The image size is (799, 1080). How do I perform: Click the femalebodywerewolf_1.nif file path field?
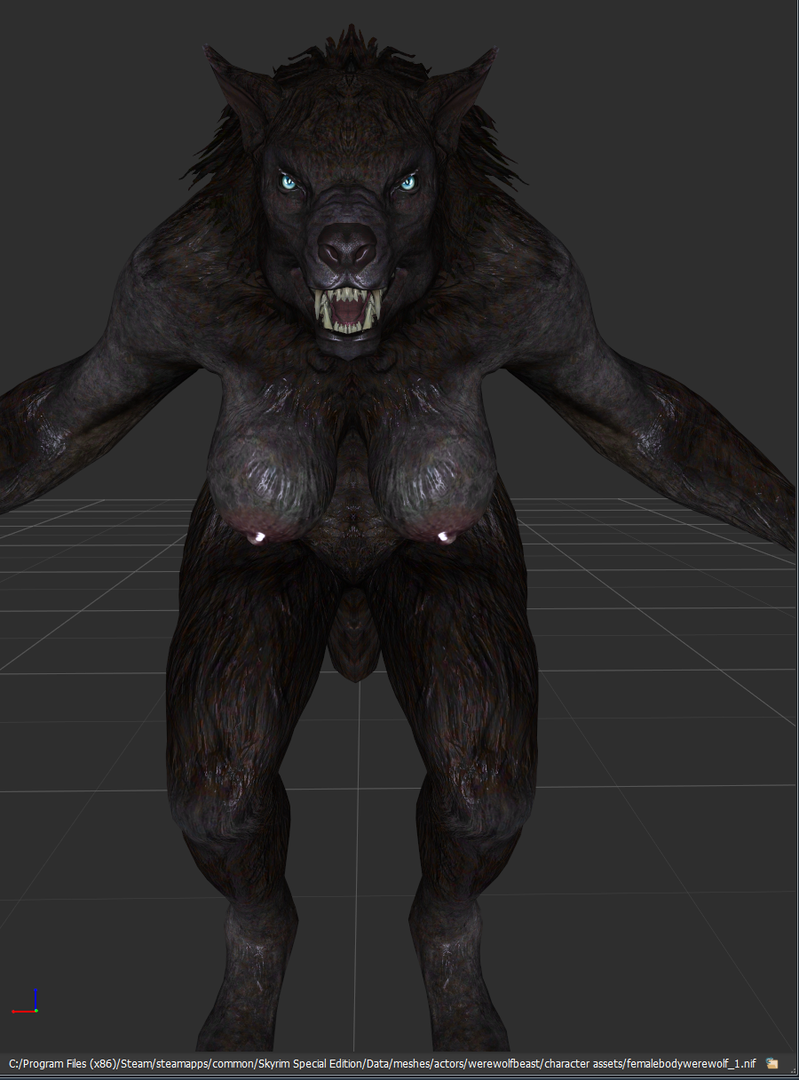382,1063
